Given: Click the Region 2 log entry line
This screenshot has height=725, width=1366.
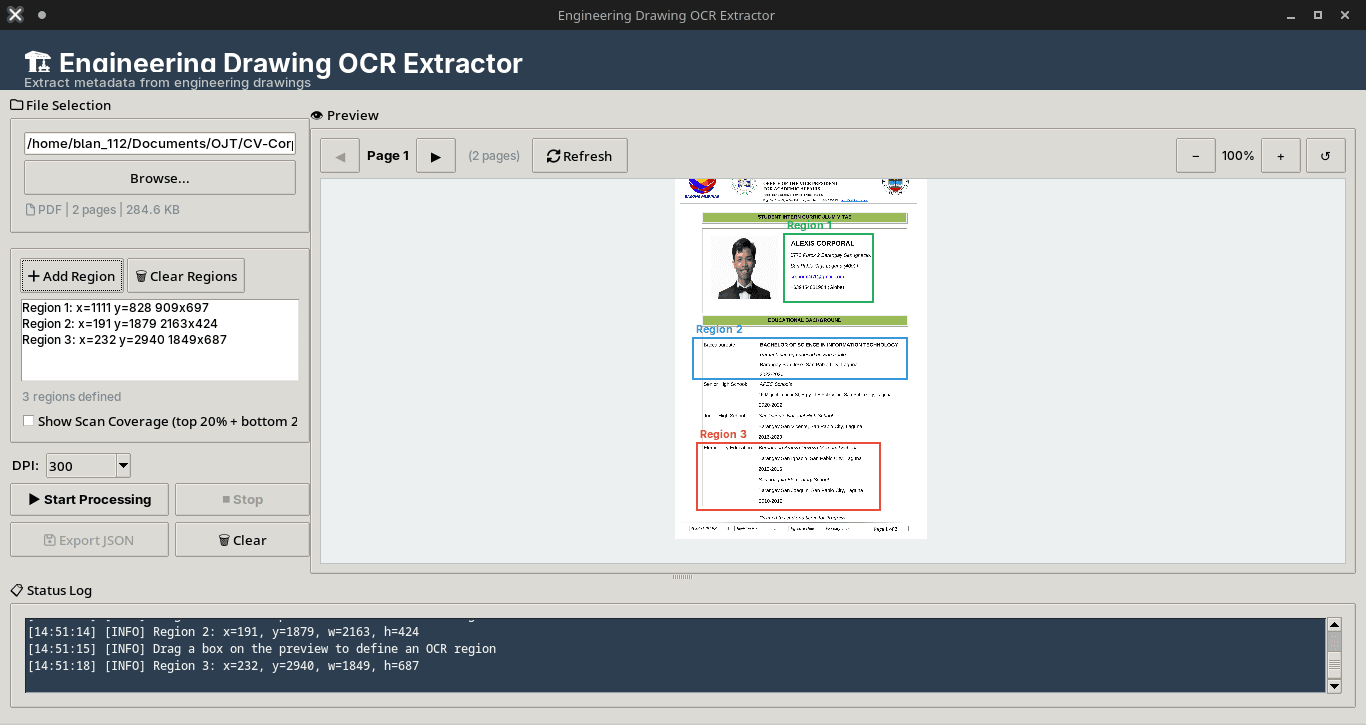Looking at the screenshot, I should click(223, 632).
